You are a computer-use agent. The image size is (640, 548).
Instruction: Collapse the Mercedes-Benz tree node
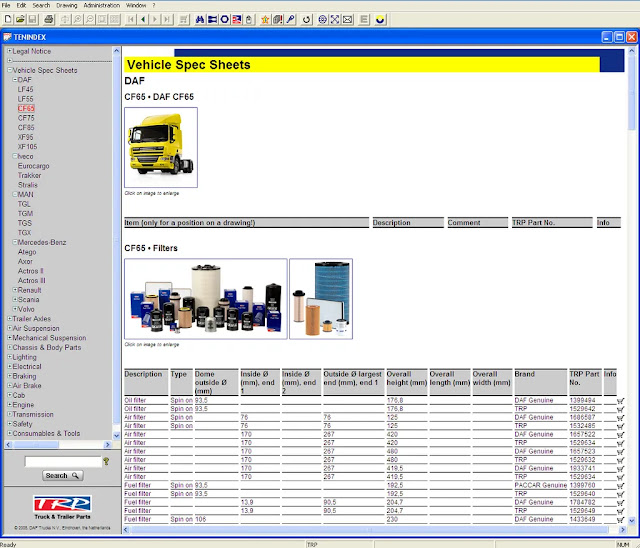(15, 242)
